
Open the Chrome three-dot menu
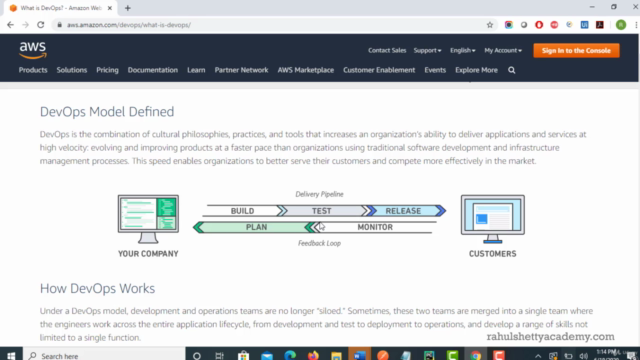tap(636, 25)
